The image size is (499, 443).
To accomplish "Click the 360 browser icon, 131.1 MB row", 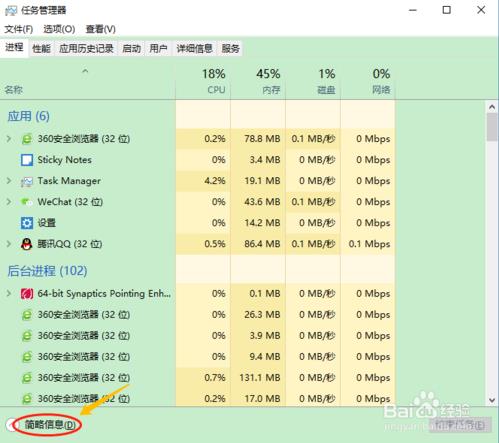I will point(27,378).
